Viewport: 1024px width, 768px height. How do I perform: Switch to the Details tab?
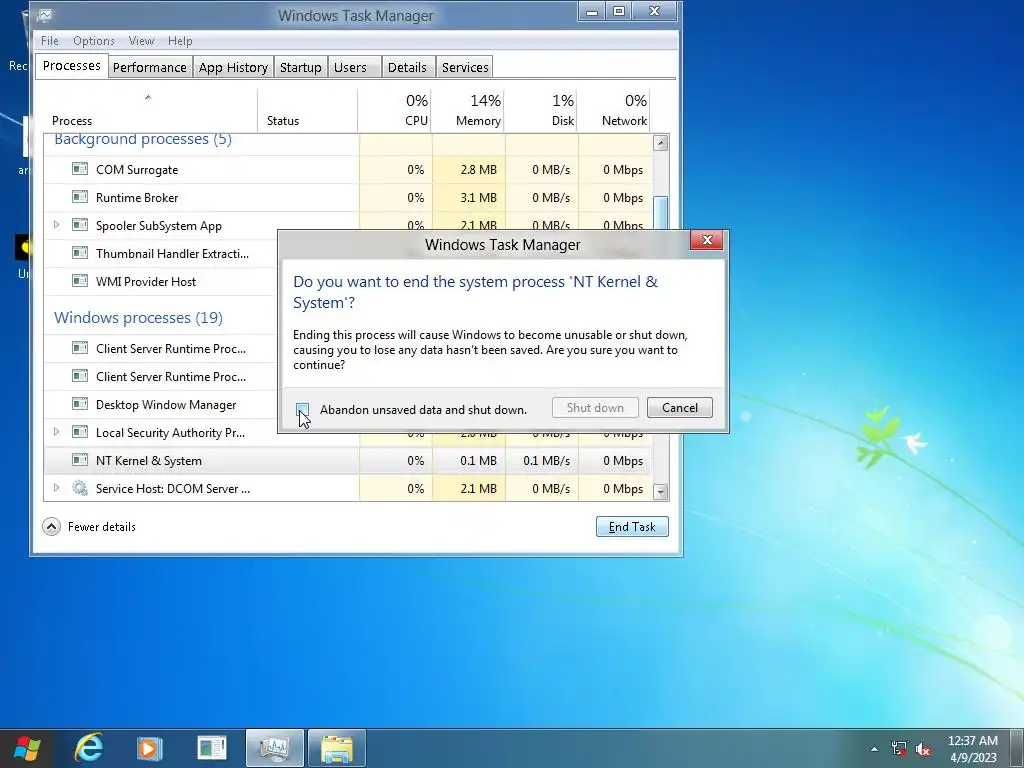click(x=407, y=67)
